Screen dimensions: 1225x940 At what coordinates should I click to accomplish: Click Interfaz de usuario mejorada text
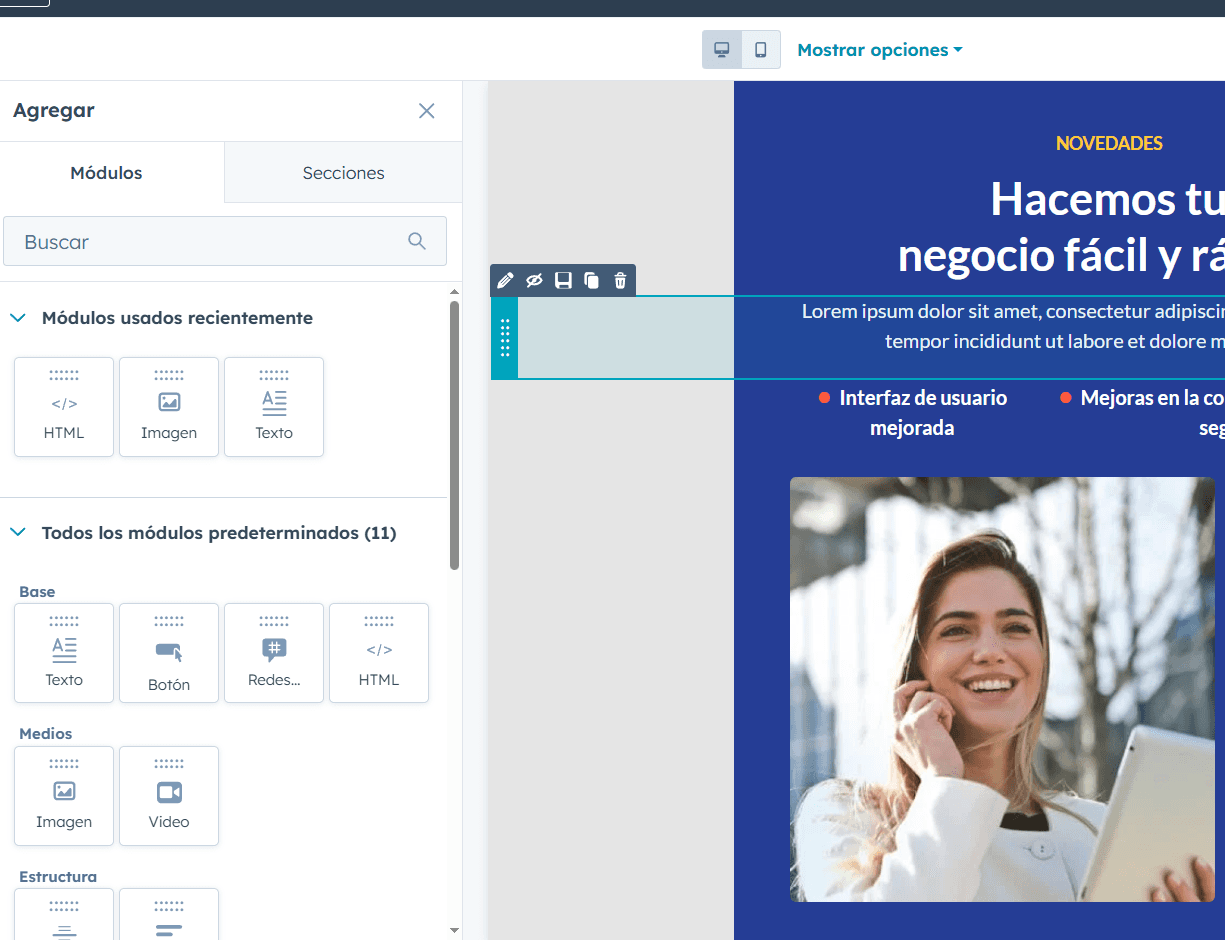coord(922,412)
